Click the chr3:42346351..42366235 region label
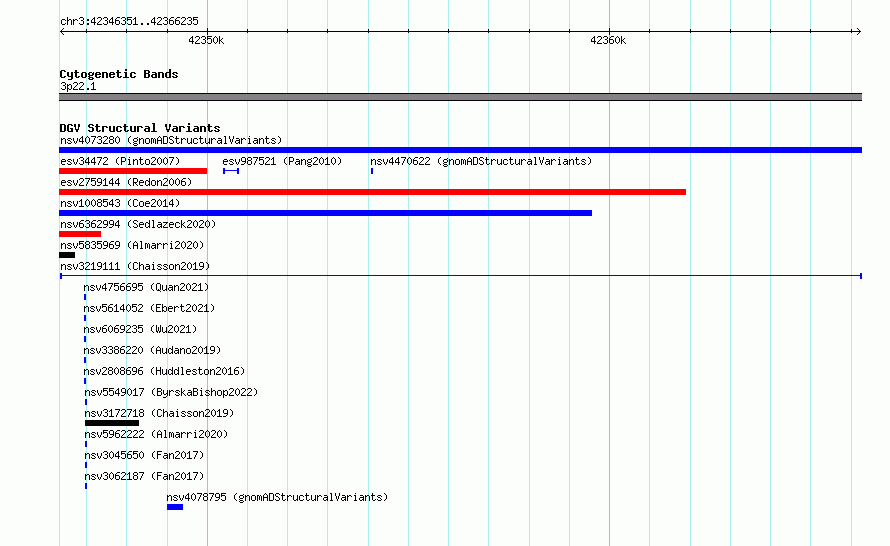This screenshot has width=890, height=546. 129,22
